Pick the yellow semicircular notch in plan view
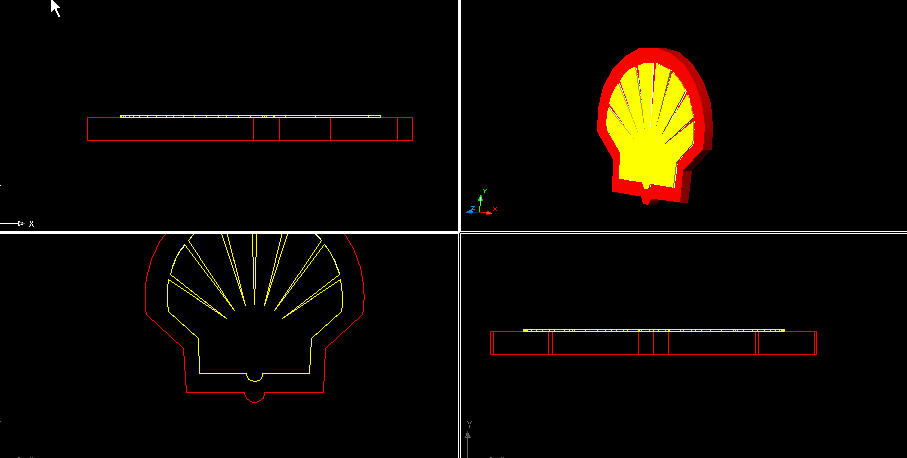907x458 pixels. pos(255,378)
